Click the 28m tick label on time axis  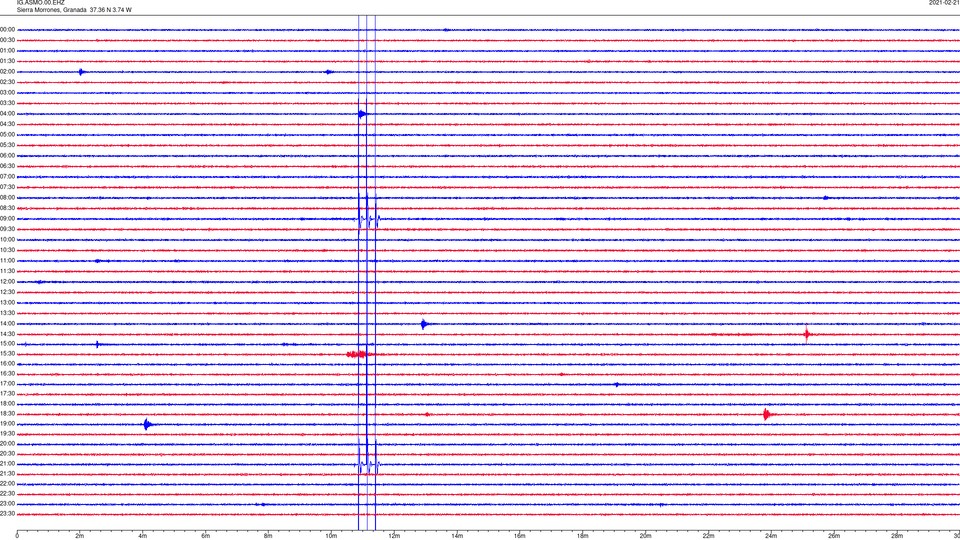click(896, 536)
